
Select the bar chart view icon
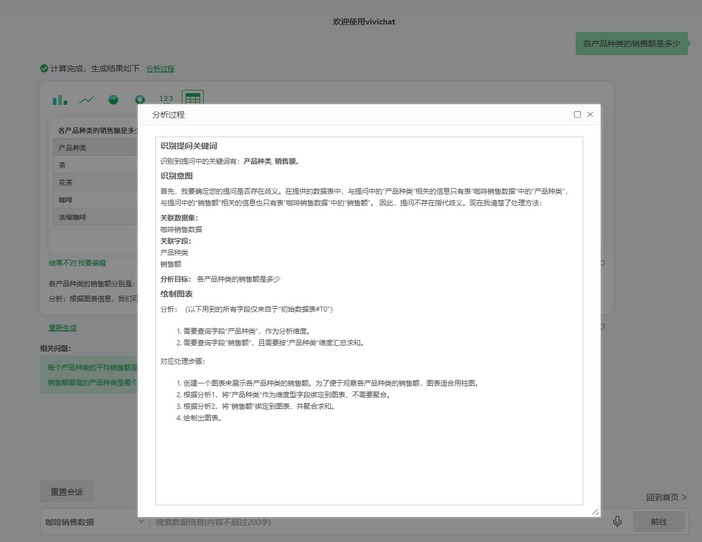coord(60,99)
